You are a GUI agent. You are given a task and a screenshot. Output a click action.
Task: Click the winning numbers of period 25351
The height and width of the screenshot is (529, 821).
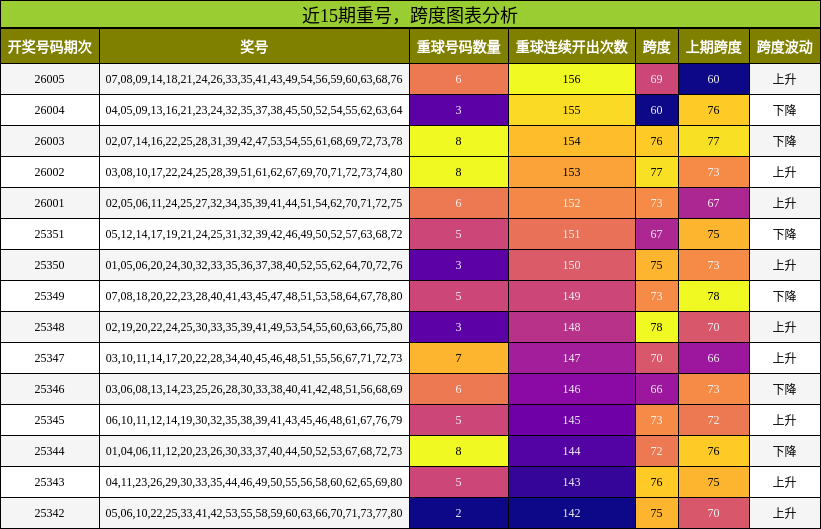pyautogui.click(x=254, y=234)
